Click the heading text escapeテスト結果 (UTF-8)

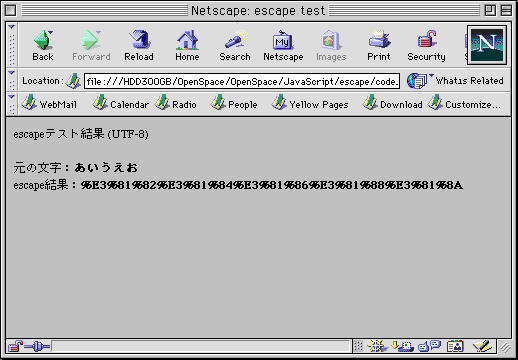[x=81, y=134]
